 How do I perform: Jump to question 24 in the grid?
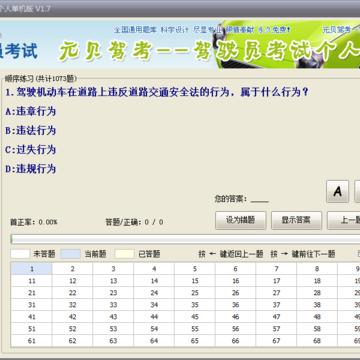coord(154,293)
